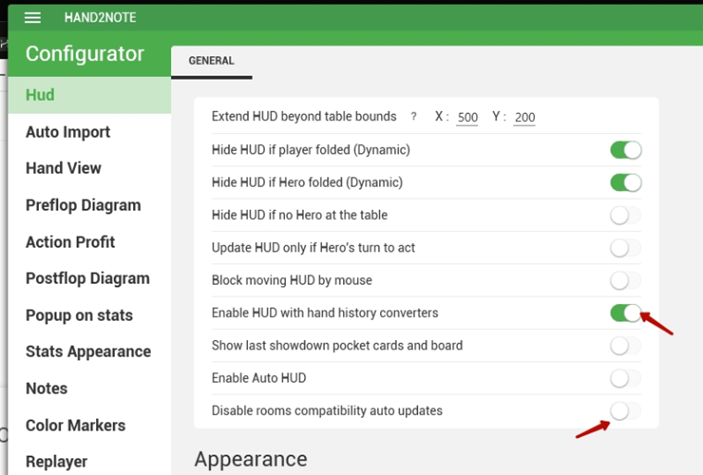Toggle Hide HUD if Hero folded

coord(625,183)
